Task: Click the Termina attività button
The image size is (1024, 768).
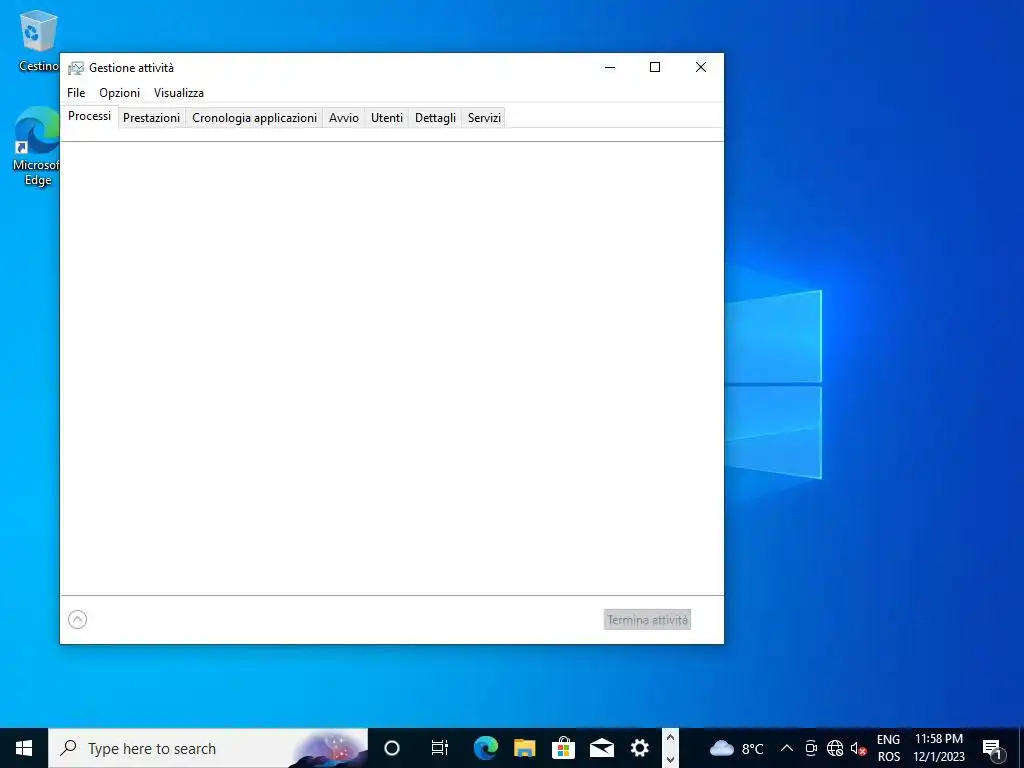Action: [x=647, y=620]
